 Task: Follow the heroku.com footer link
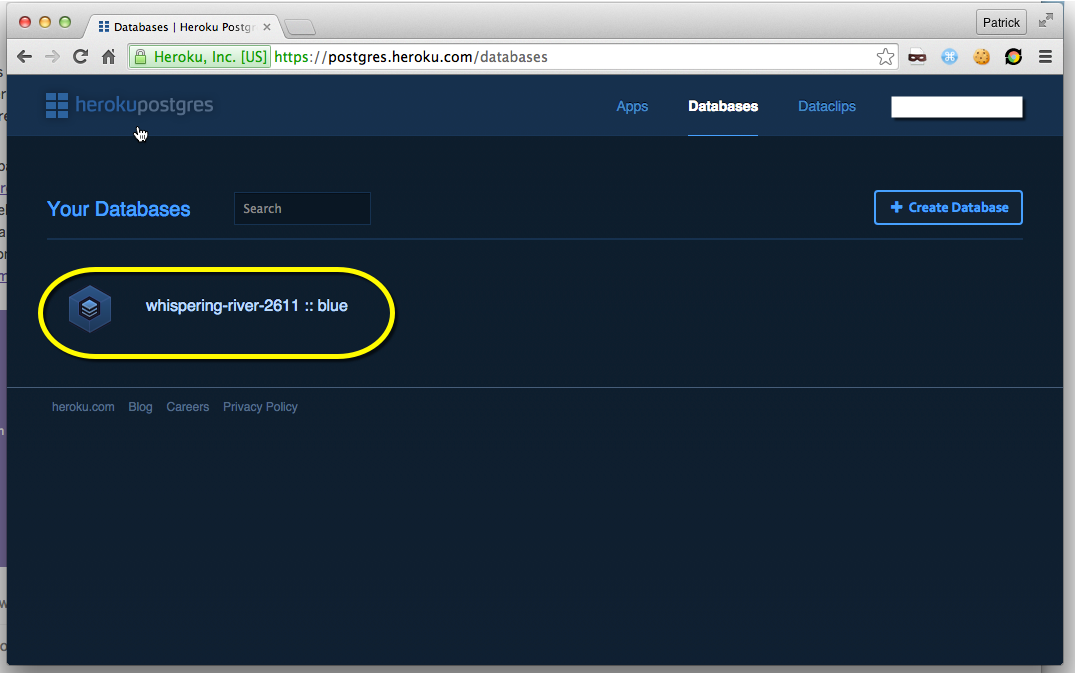click(x=83, y=407)
